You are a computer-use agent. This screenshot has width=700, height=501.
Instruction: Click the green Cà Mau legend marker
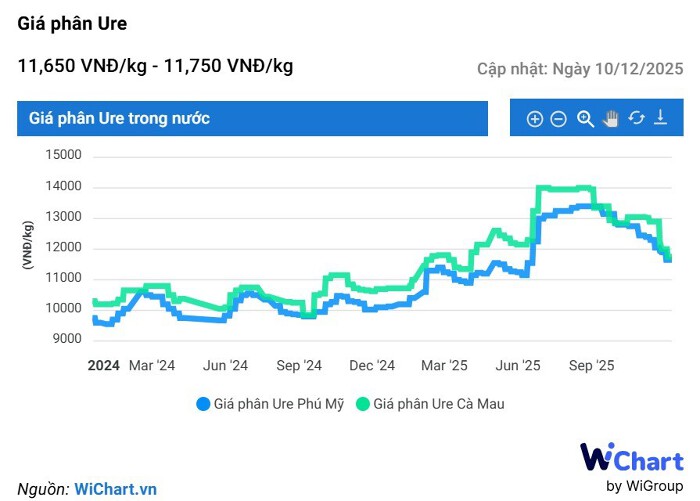click(364, 404)
